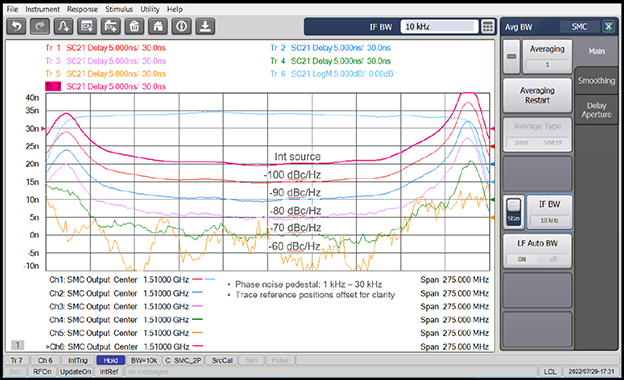Click the add window icon

pos(111,27)
